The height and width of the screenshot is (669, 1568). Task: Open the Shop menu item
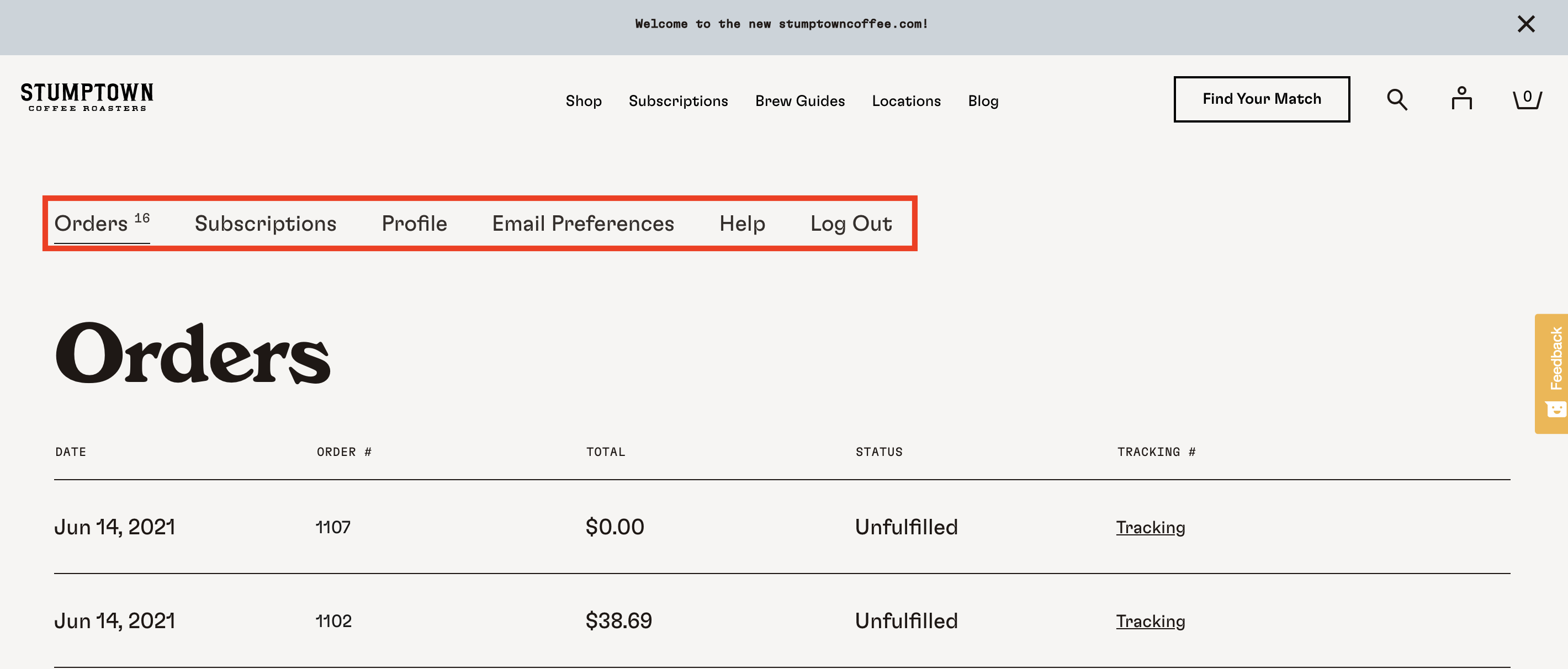tap(583, 100)
